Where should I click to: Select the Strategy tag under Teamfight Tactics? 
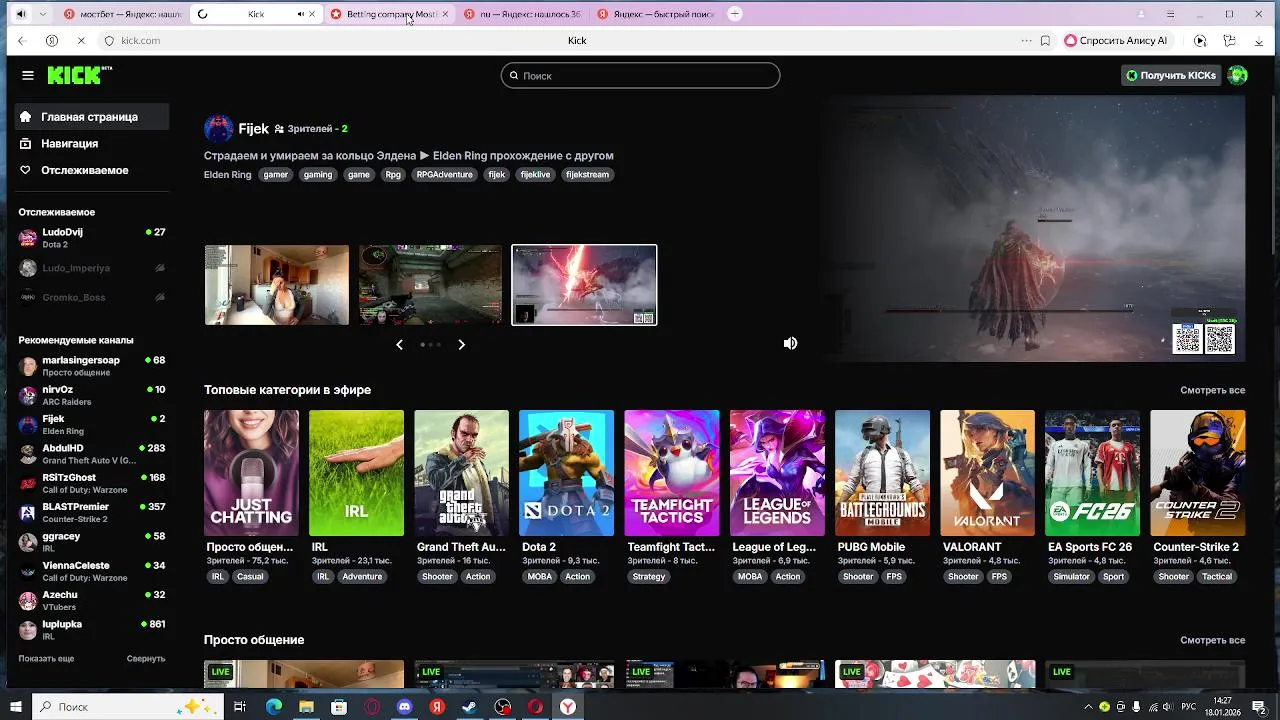[649, 577]
